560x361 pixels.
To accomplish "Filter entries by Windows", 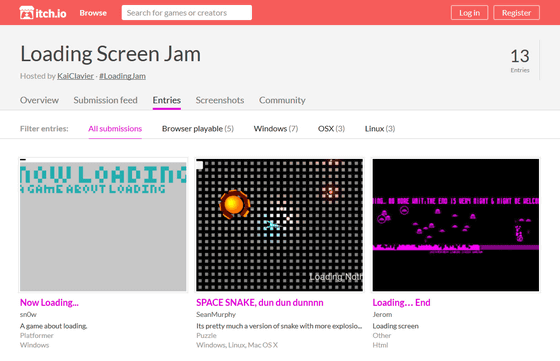I will [x=276, y=129].
